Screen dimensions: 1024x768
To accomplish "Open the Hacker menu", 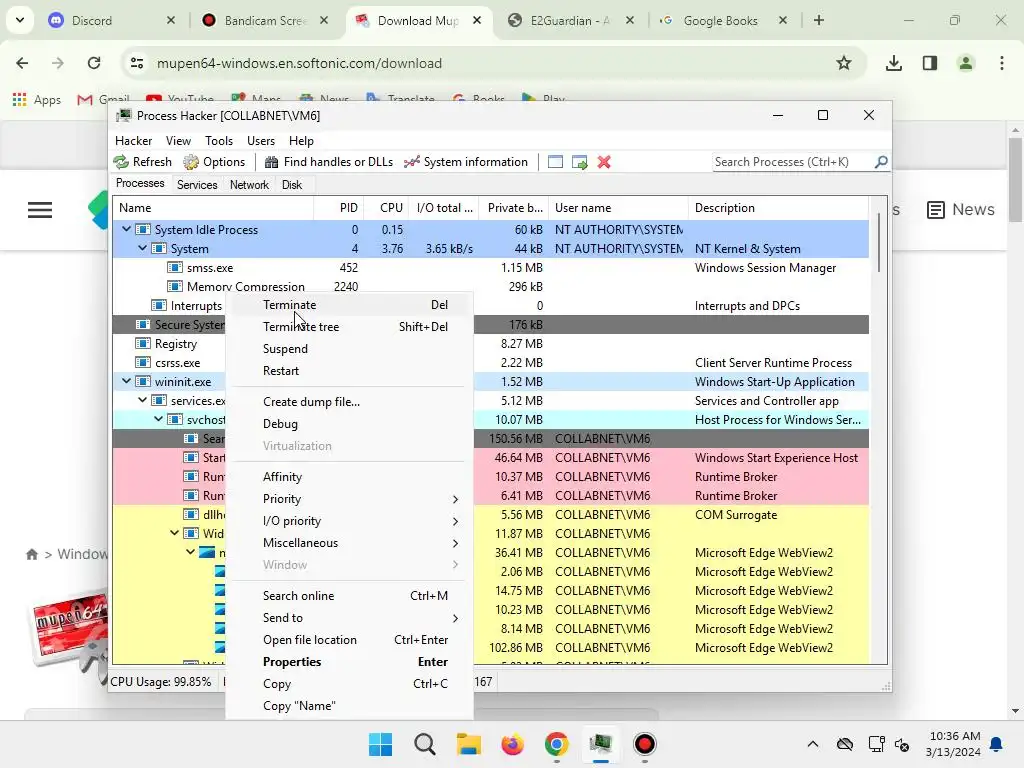I will 133,141.
